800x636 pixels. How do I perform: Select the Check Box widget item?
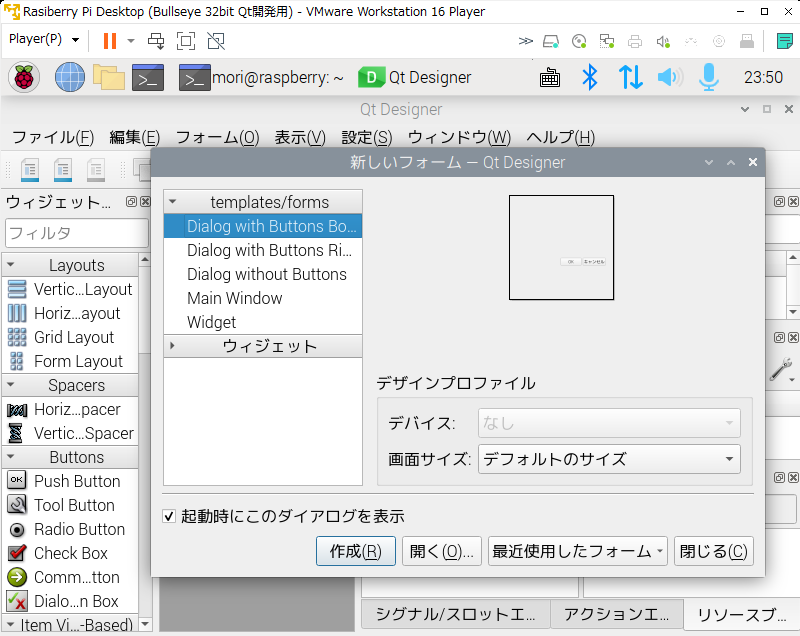pos(70,553)
